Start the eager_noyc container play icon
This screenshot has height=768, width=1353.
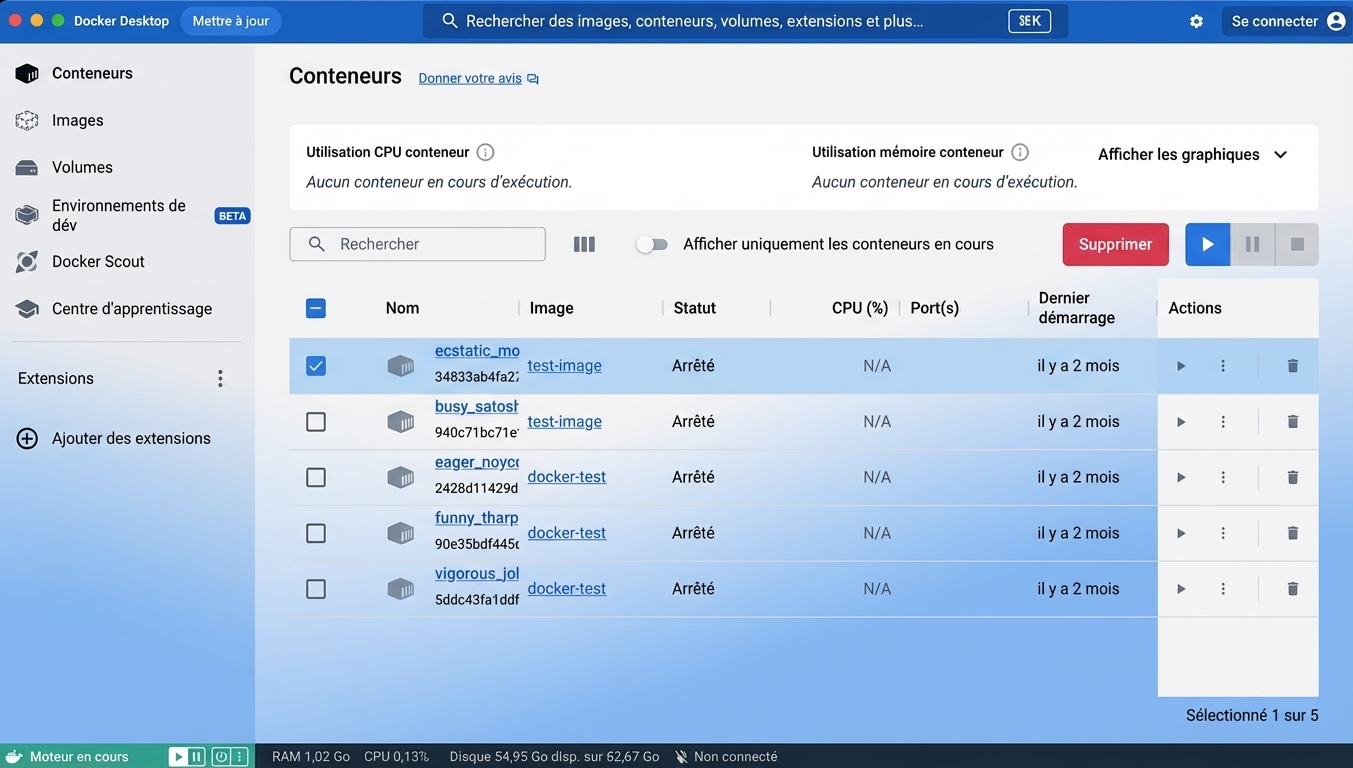[1181, 477]
